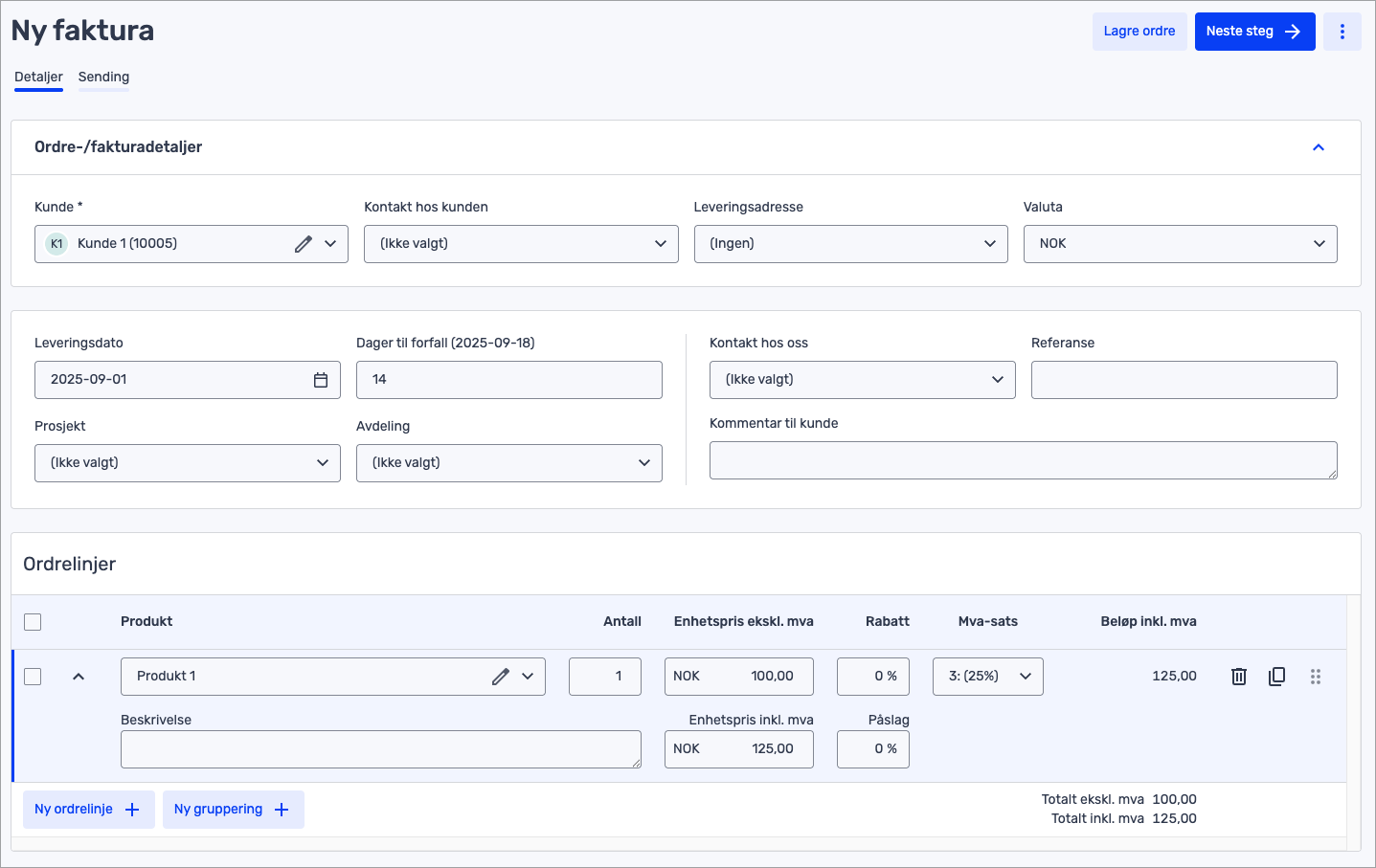Click the drag handle on the order line

[x=1315, y=677]
